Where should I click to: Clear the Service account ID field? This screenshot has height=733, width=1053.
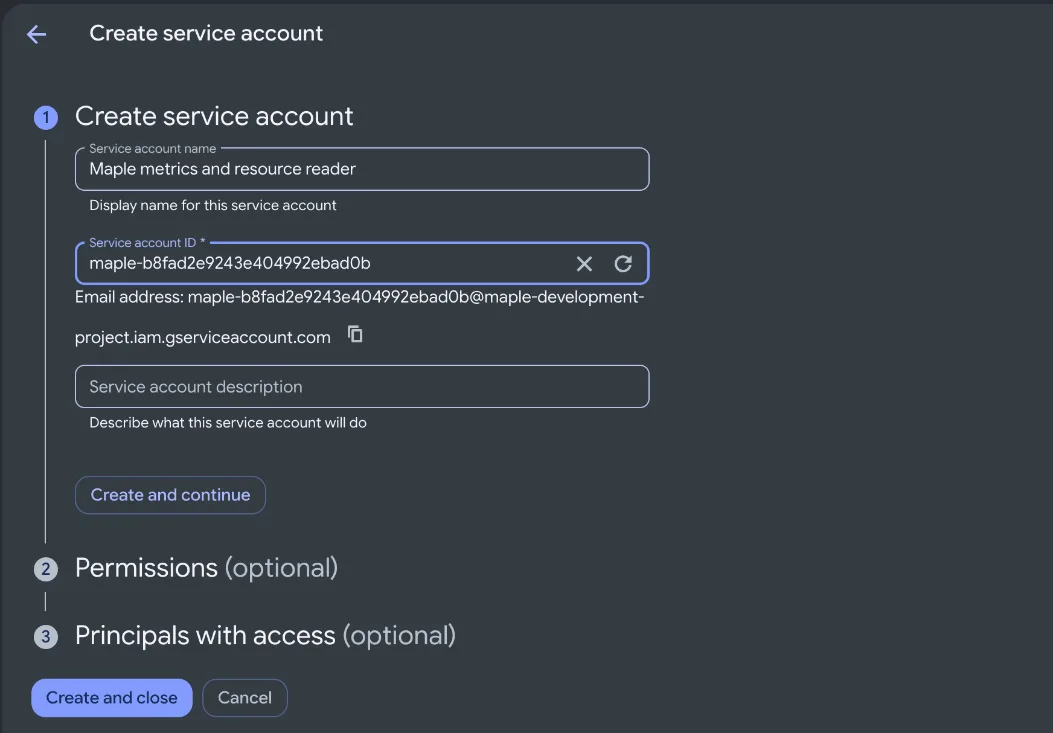click(x=584, y=264)
